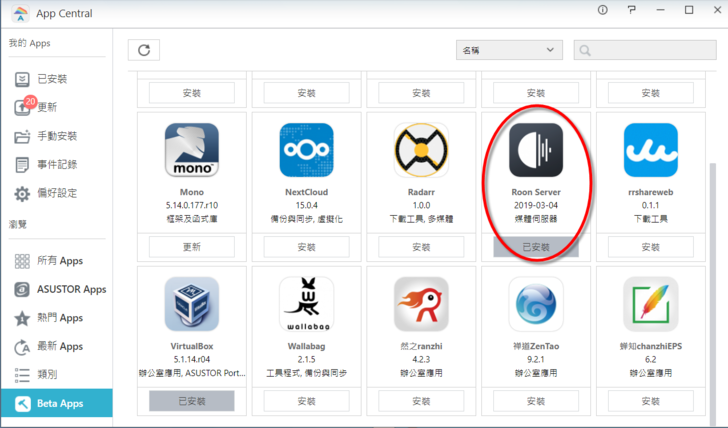Click the Radarr app icon
Screen dimensions: 728x428
[421, 149]
